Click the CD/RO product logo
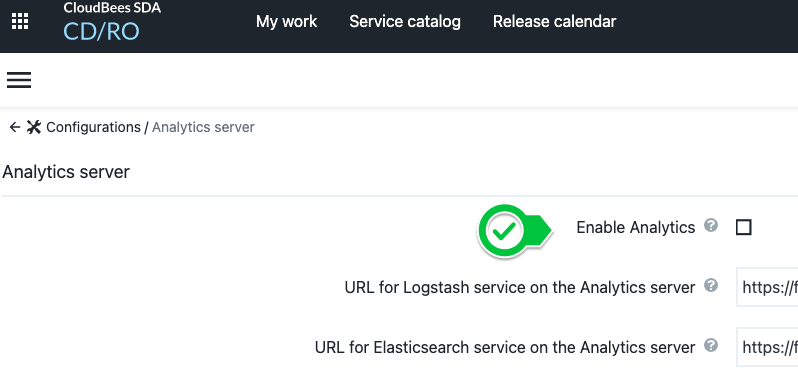This screenshot has width=798, height=373. click(101, 32)
